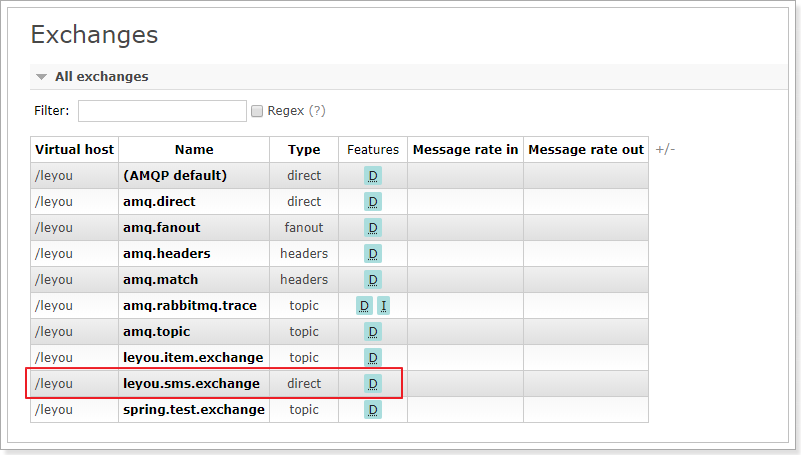
Task: Click the Regex (?) help link
Action: (317, 111)
